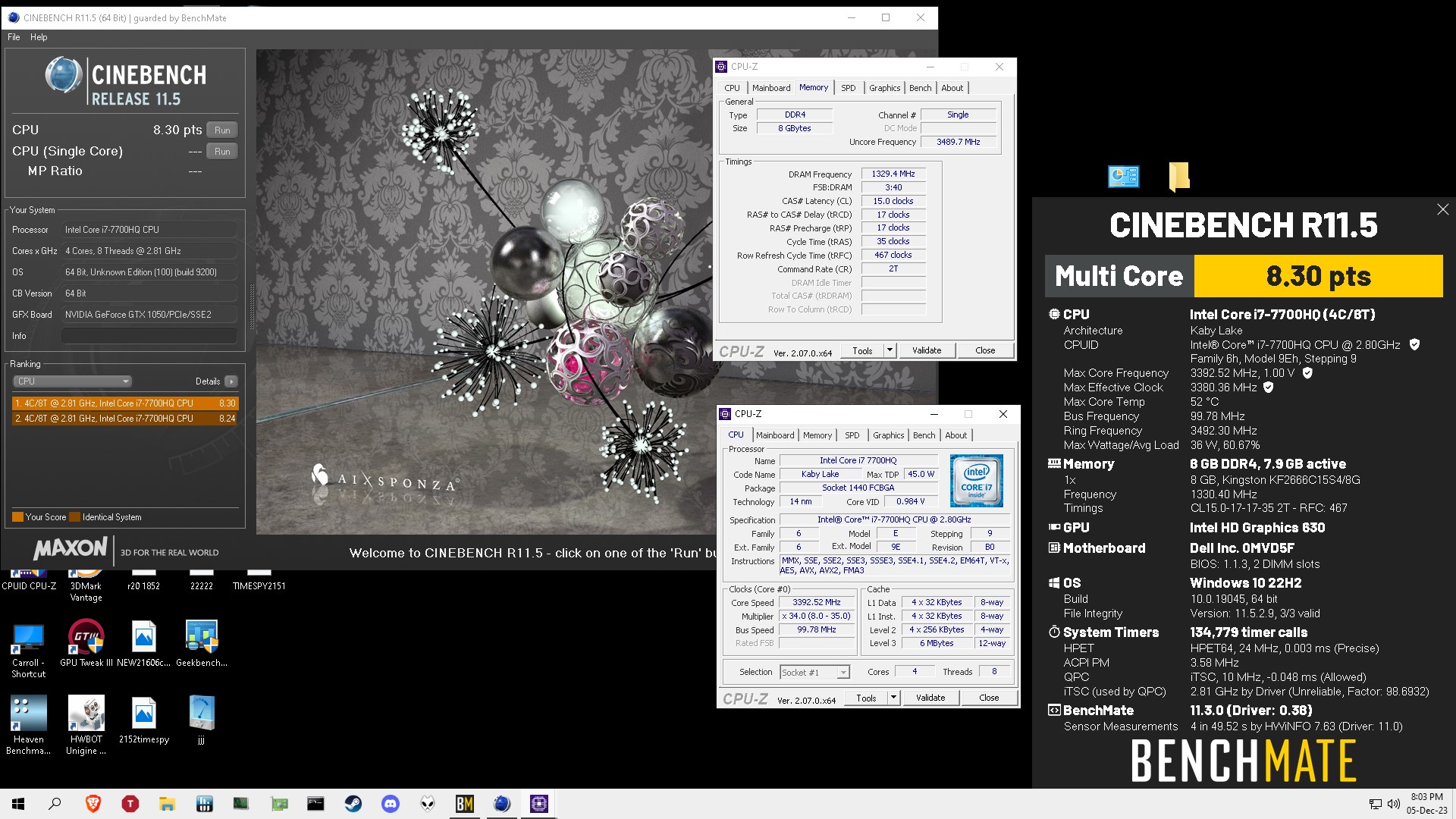Viewport: 1456px width, 819px height.
Task: Switch to the Graphics tab in the lower CPU-Z window
Action: 888,435
